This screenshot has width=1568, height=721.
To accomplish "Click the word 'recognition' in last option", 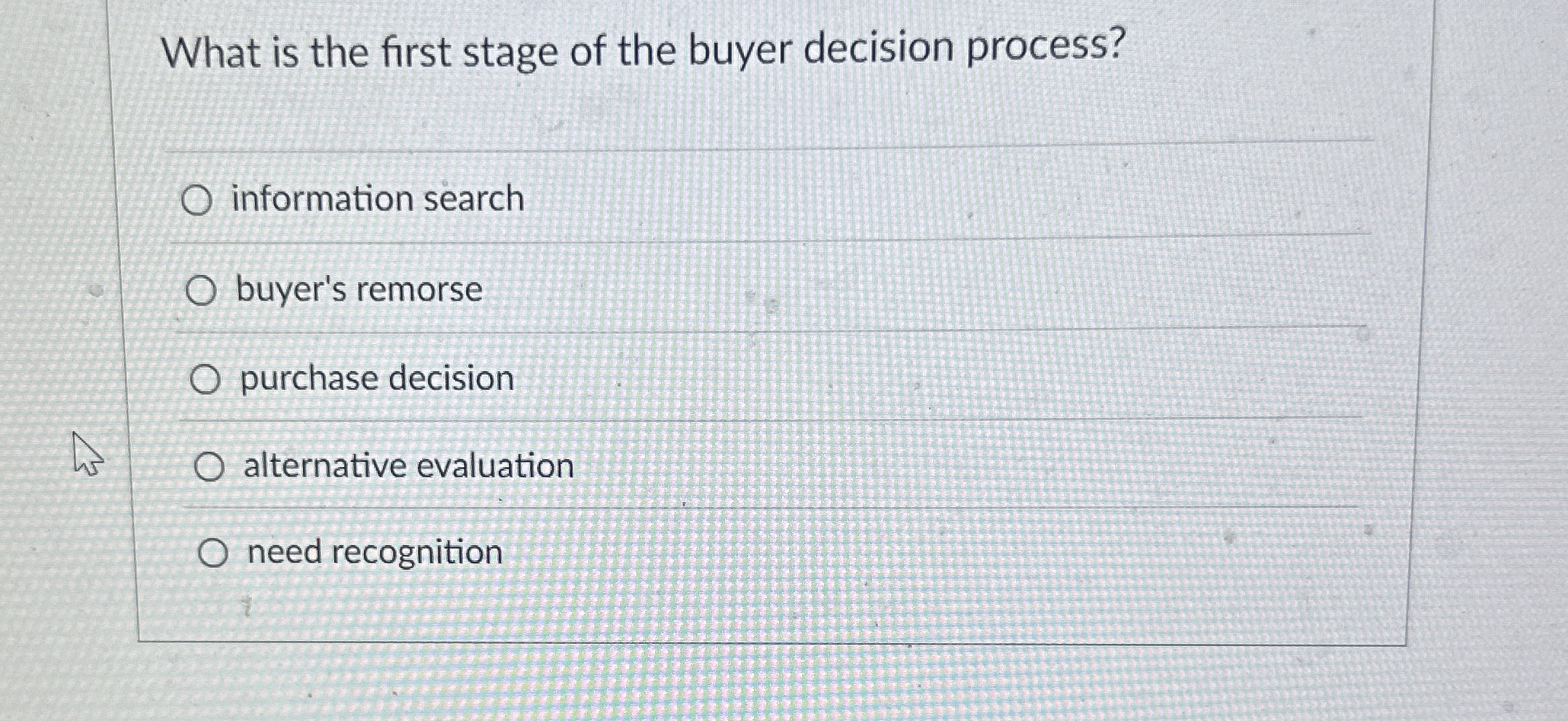I will tap(417, 553).
